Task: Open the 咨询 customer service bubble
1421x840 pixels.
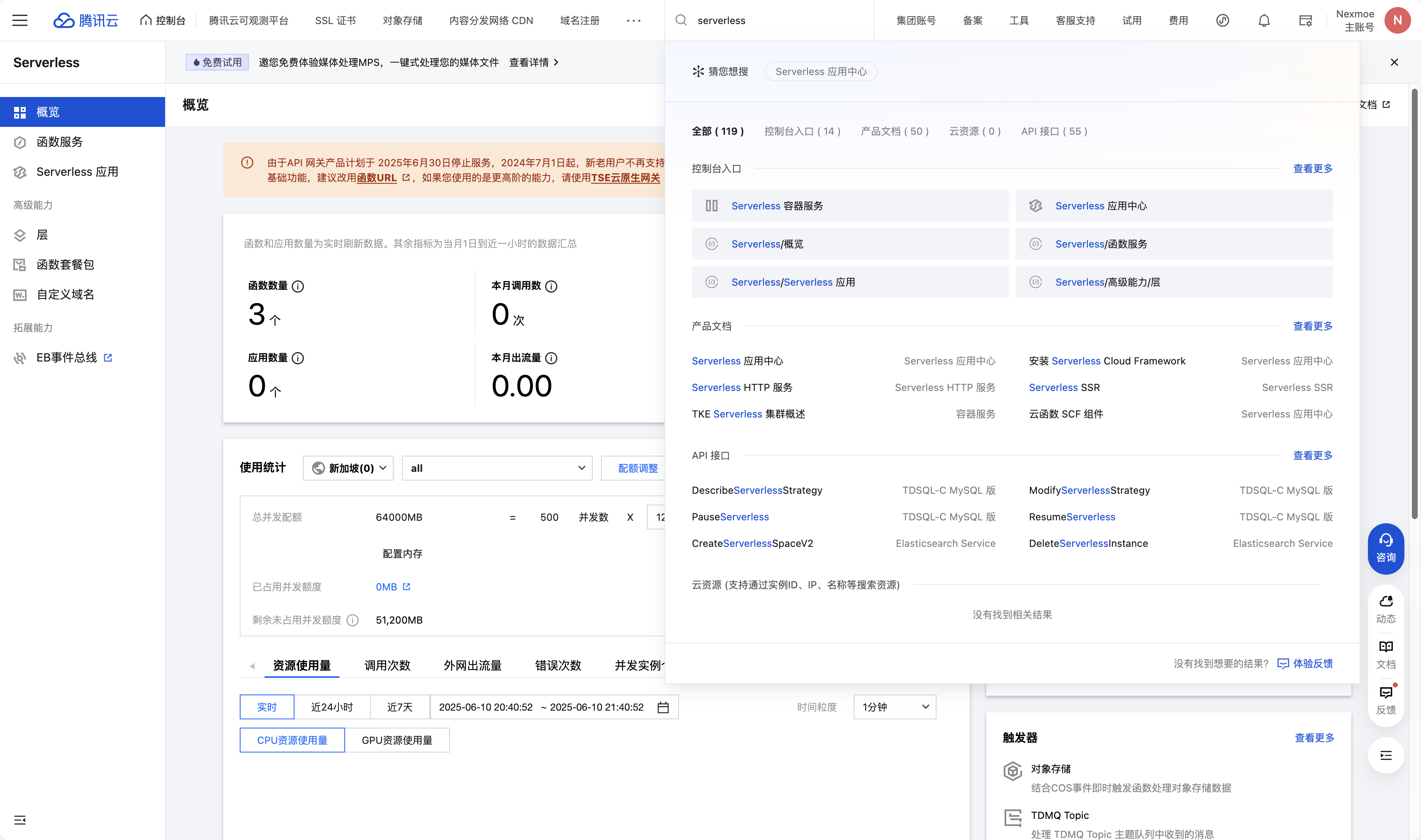Action: [x=1385, y=548]
